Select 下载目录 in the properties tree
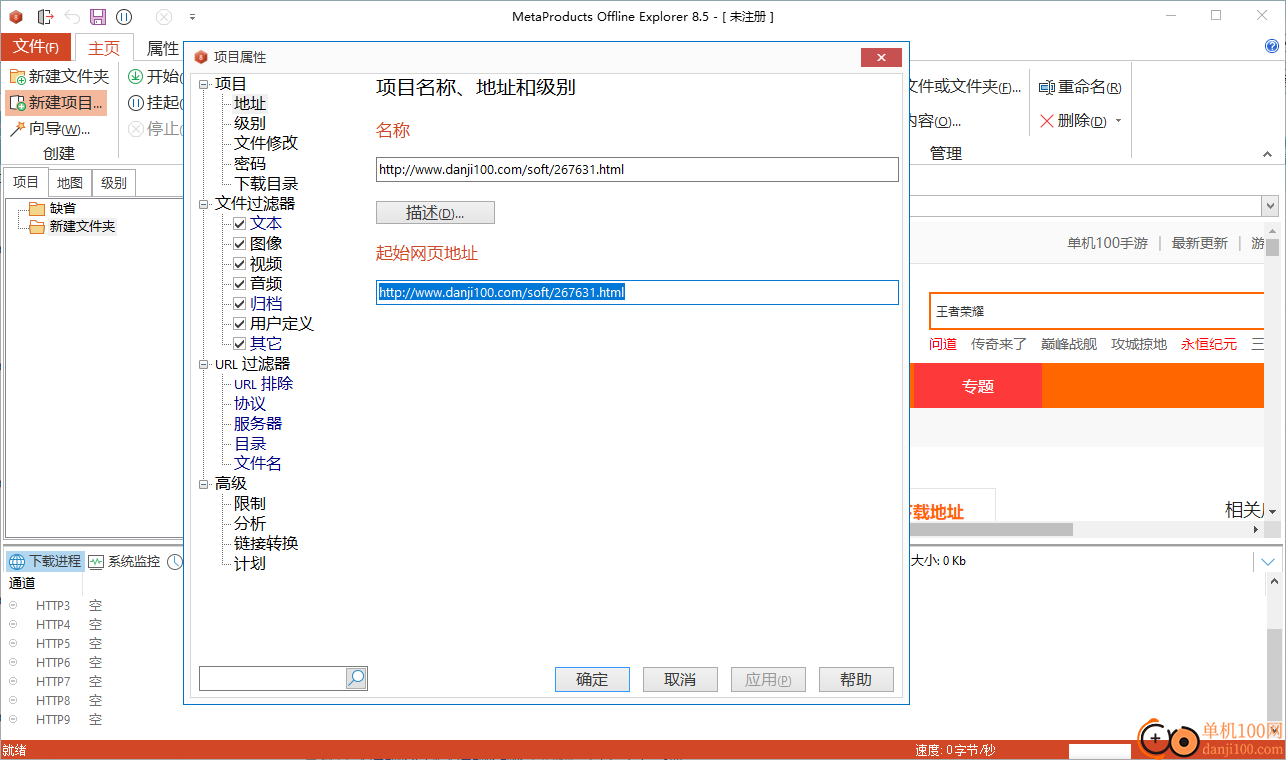 click(266, 183)
